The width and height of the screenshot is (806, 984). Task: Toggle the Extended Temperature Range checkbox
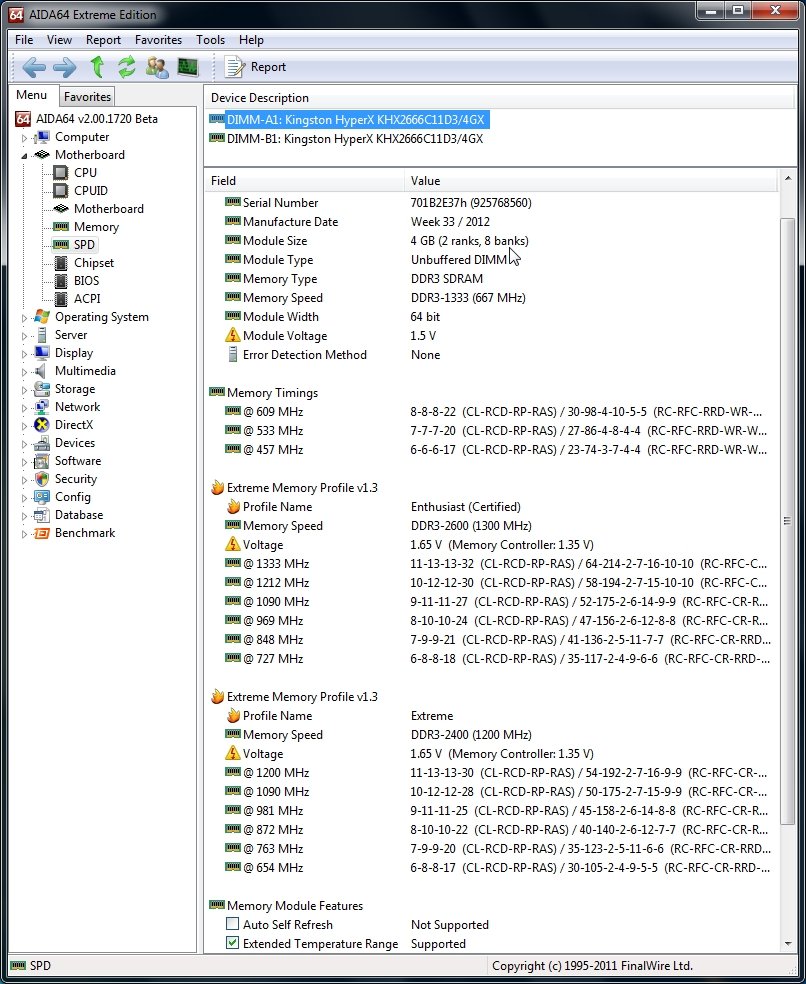pos(232,943)
